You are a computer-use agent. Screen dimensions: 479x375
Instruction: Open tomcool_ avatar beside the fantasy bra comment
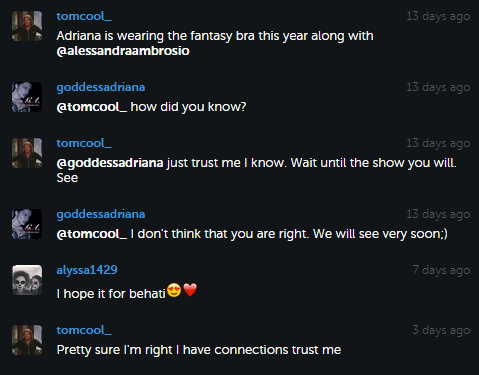tap(27, 26)
